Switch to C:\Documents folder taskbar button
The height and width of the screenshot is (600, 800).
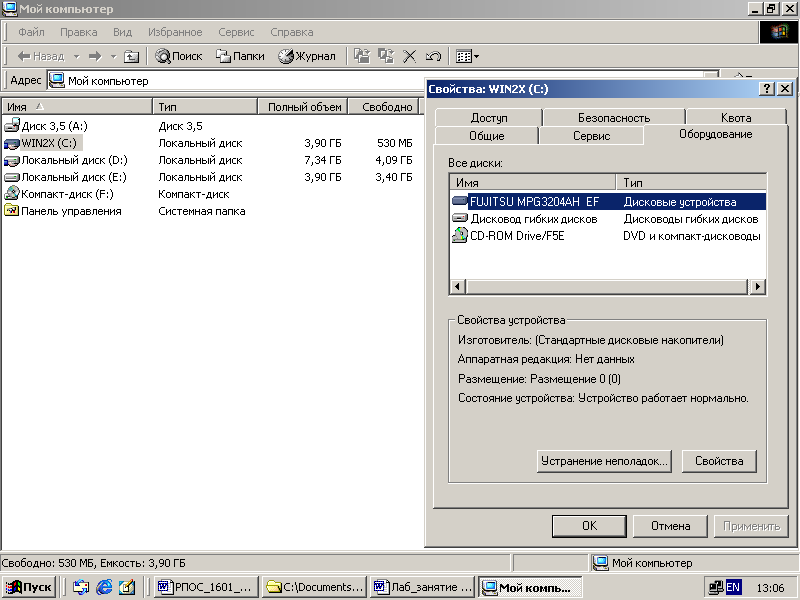(x=315, y=587)
